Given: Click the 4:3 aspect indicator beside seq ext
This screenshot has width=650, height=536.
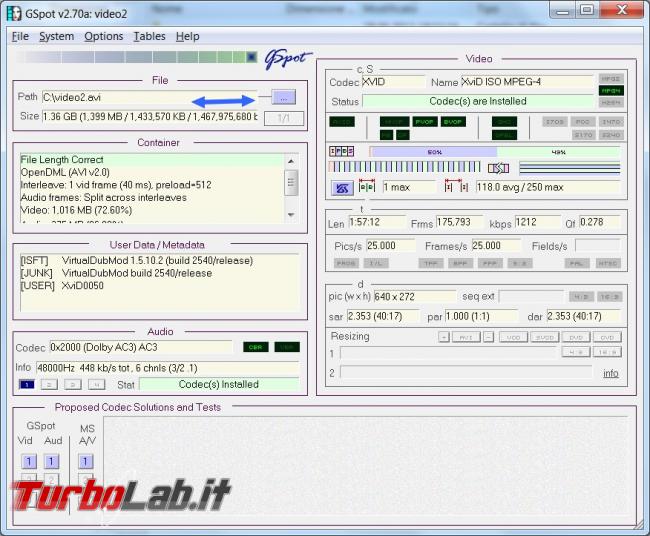Looking at the screenshot, I should 582,297.
